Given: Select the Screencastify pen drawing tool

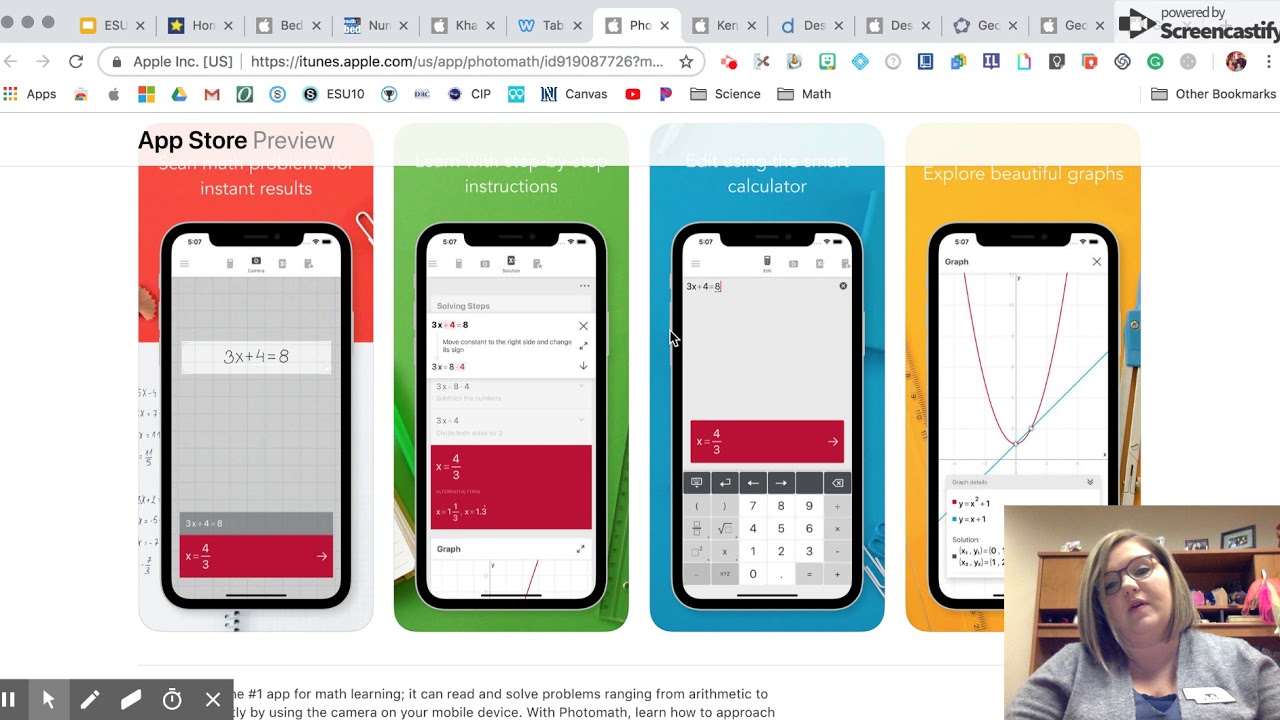Looking at the screenshot, I should [x=90, y=700].
